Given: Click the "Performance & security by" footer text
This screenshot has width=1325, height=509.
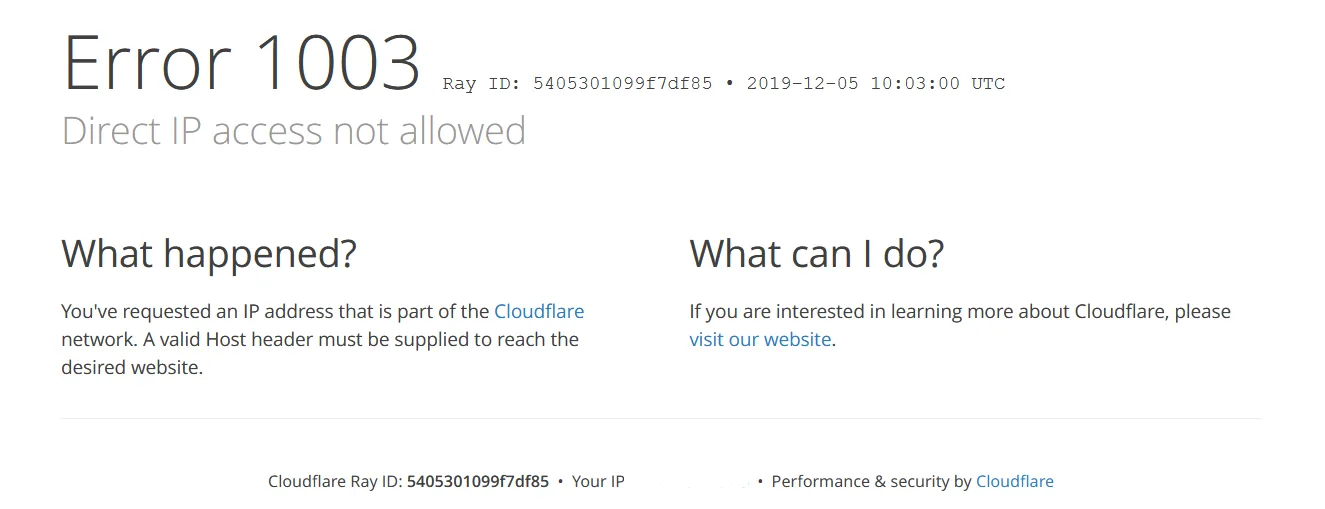Looking at the screenshot, I should click(871, 481).
